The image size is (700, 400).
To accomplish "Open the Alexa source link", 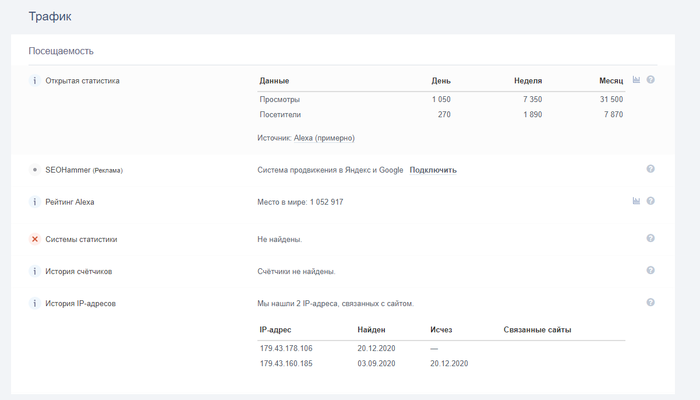I will [x=303, y=138].
